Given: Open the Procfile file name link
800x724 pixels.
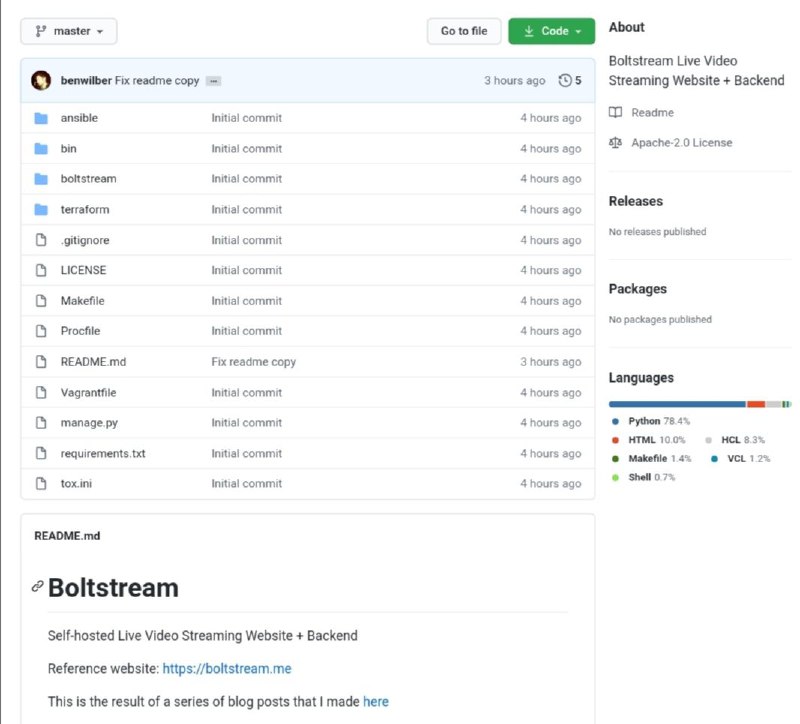Looking at the screenshot, I should 80,331.
